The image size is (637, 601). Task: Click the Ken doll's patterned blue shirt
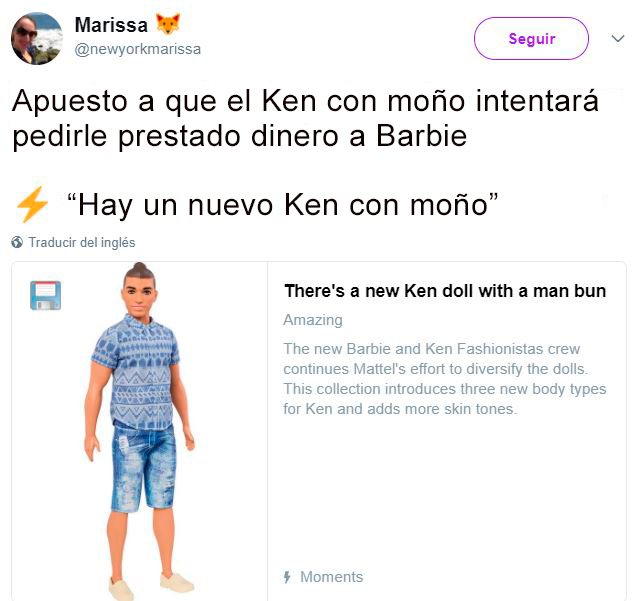[x=136, y=372]
